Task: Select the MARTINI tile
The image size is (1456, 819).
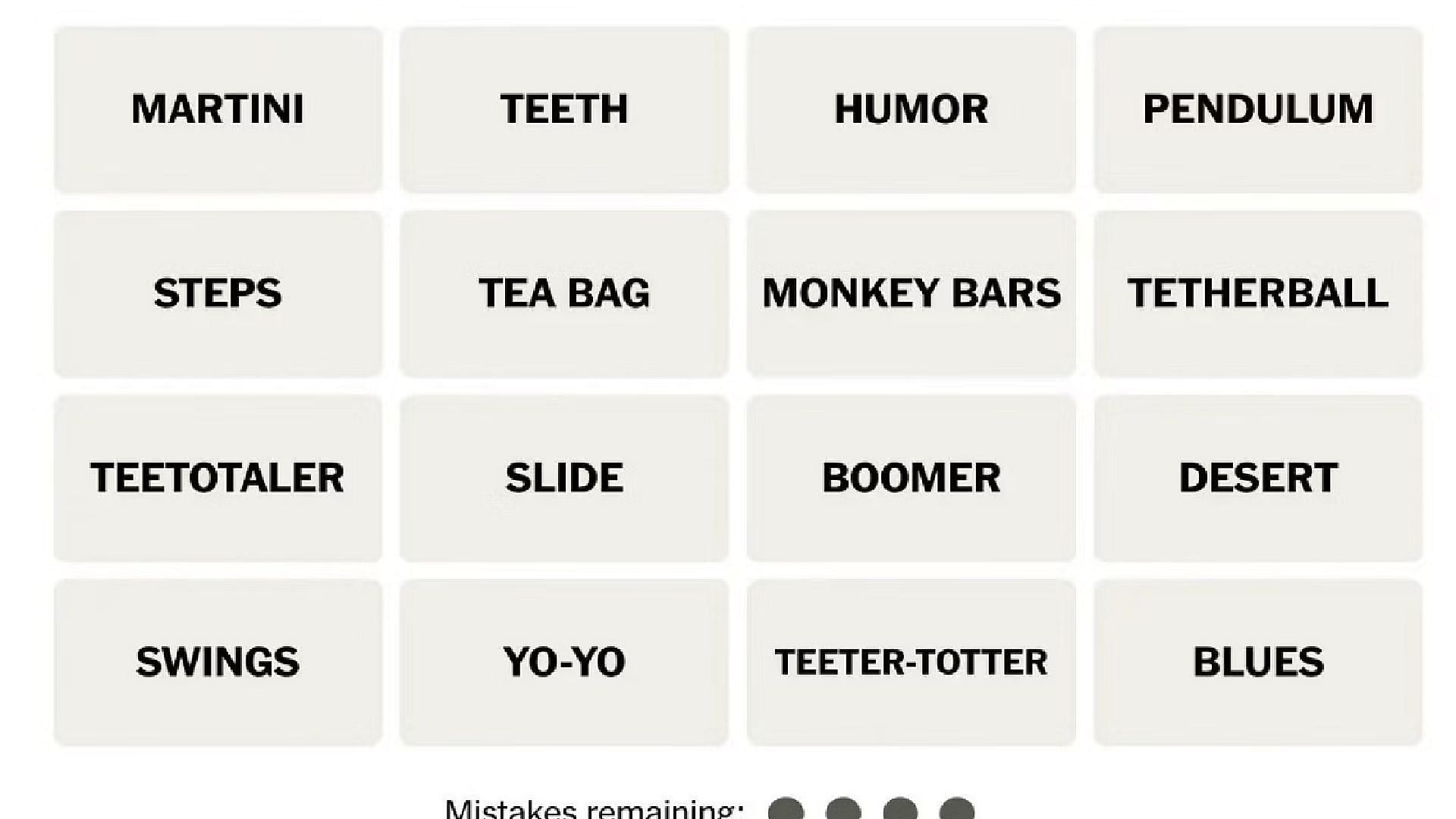Action: 219,107
